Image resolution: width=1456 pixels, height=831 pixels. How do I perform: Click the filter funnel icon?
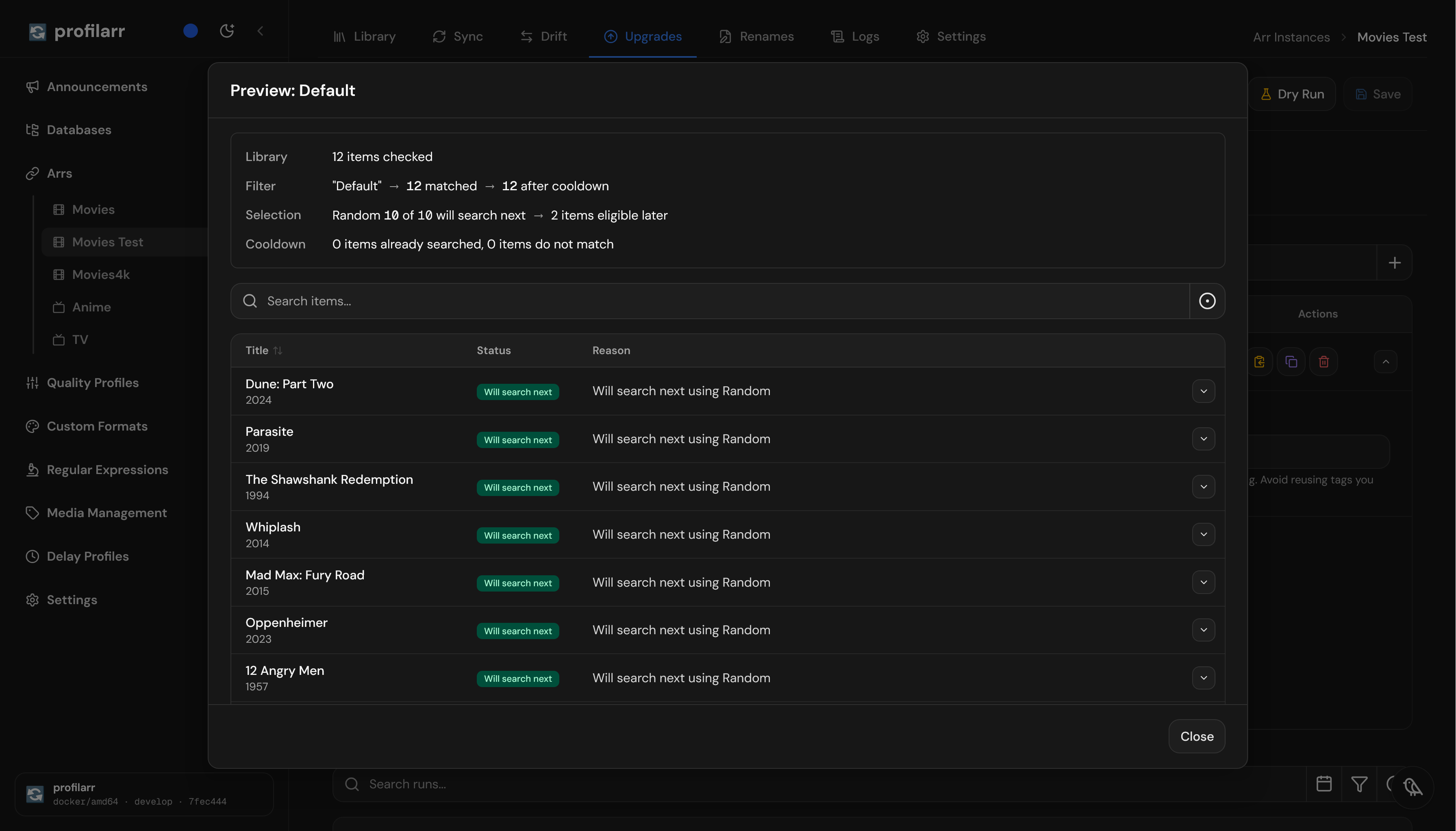[1359, 784]
